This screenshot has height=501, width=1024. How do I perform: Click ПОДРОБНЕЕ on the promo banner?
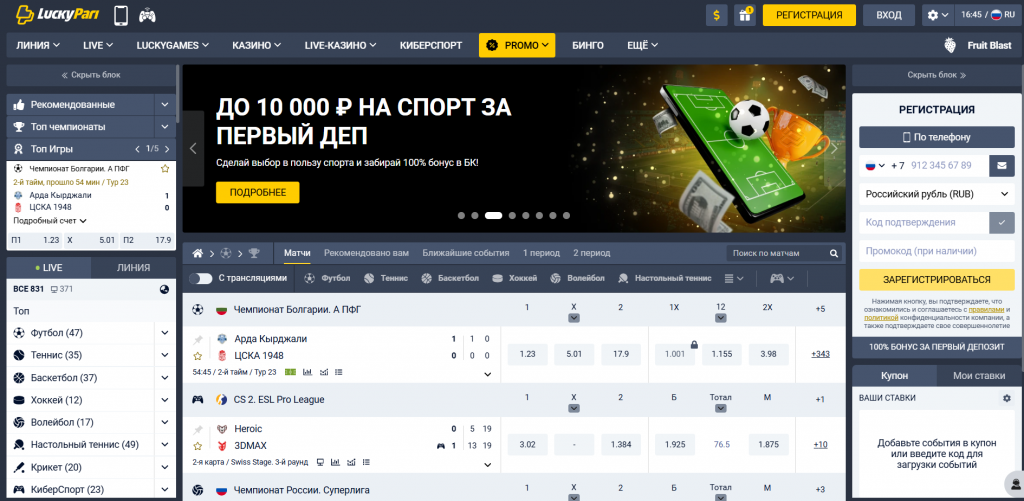pyautogui.click(x=257, y=193)
